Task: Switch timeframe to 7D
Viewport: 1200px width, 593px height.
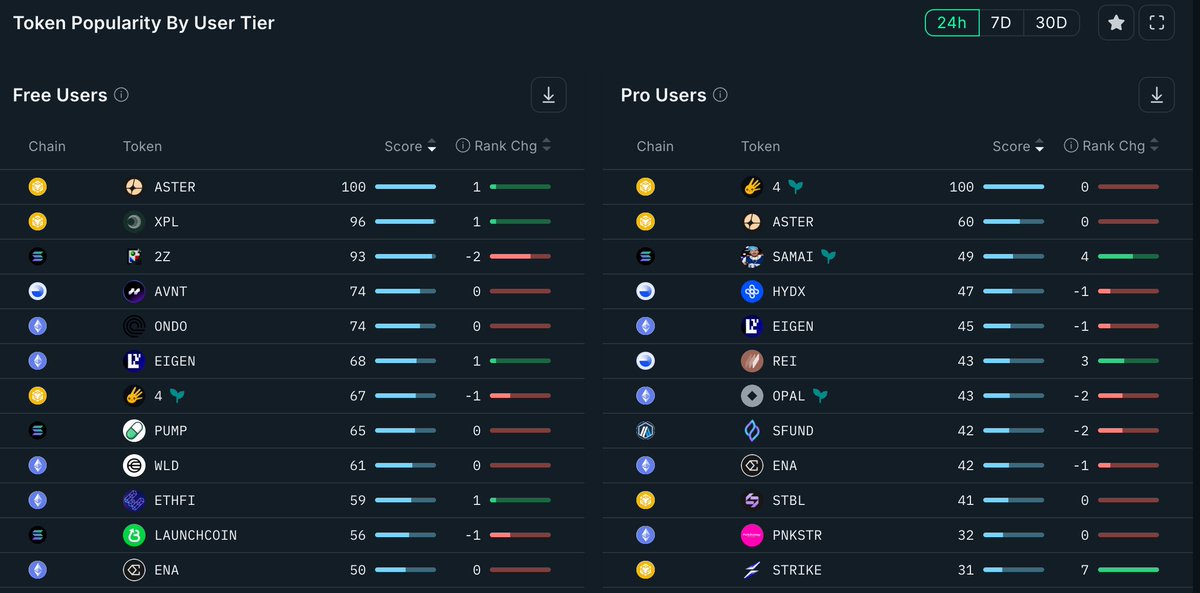Action: tap(1001, 23)
